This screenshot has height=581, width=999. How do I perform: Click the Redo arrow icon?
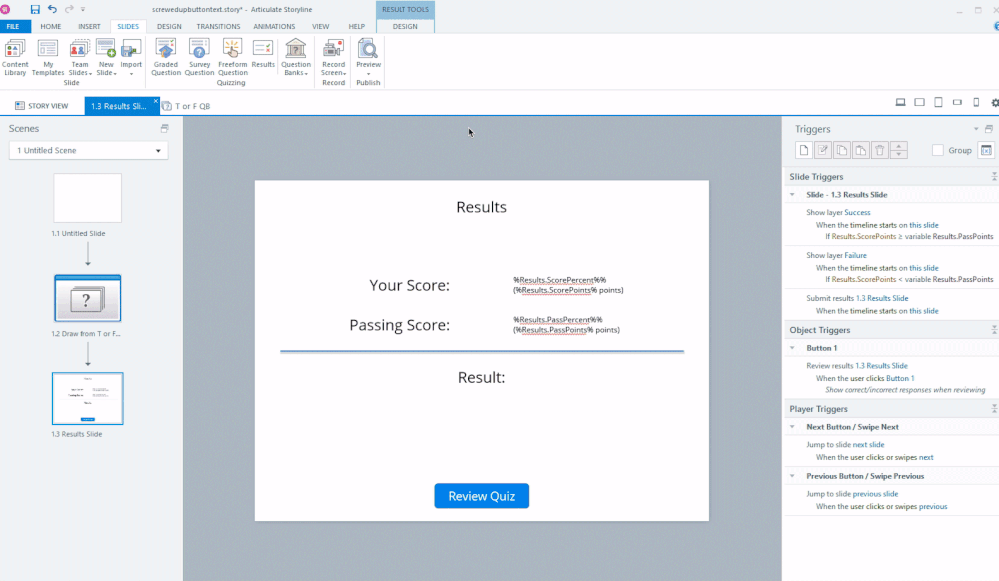pyautogui.click(x=69, y=10)
